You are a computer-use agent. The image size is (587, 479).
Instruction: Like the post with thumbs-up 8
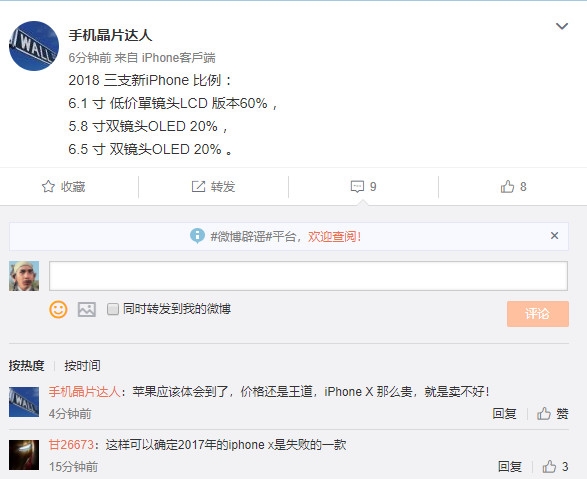tap(507, 186)
